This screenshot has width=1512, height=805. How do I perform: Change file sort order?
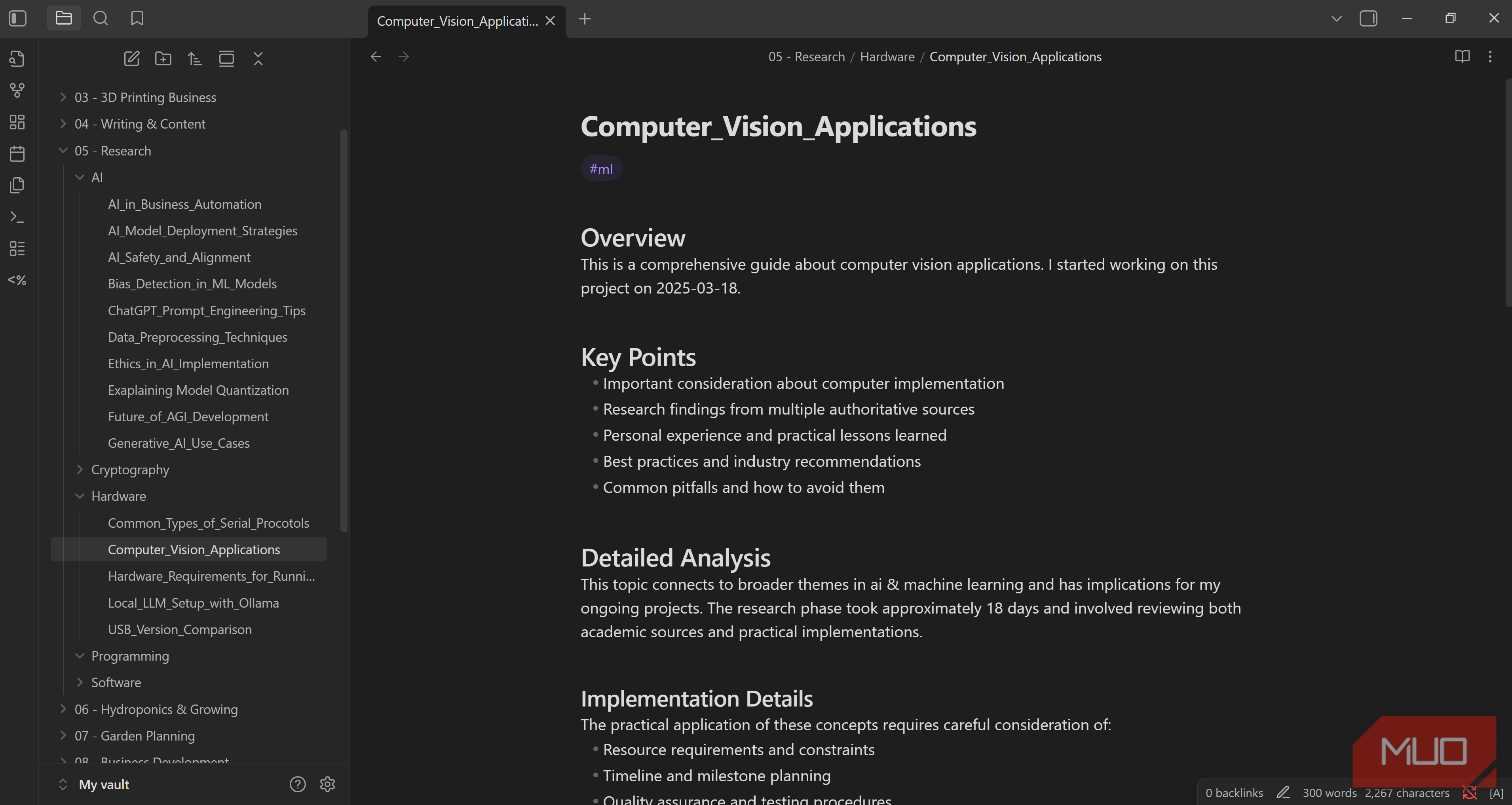click(195, 59)
